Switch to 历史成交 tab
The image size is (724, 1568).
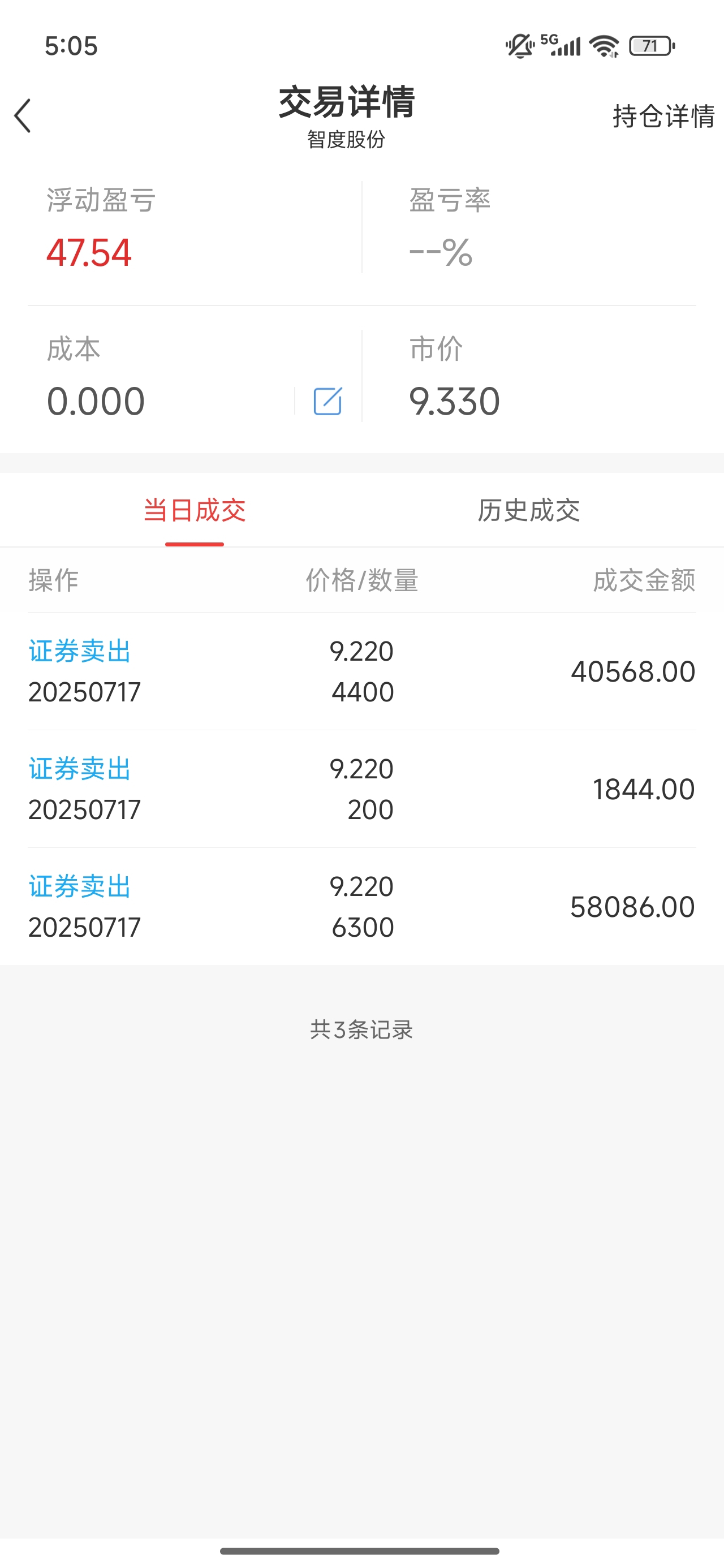(x=528, y=510)
